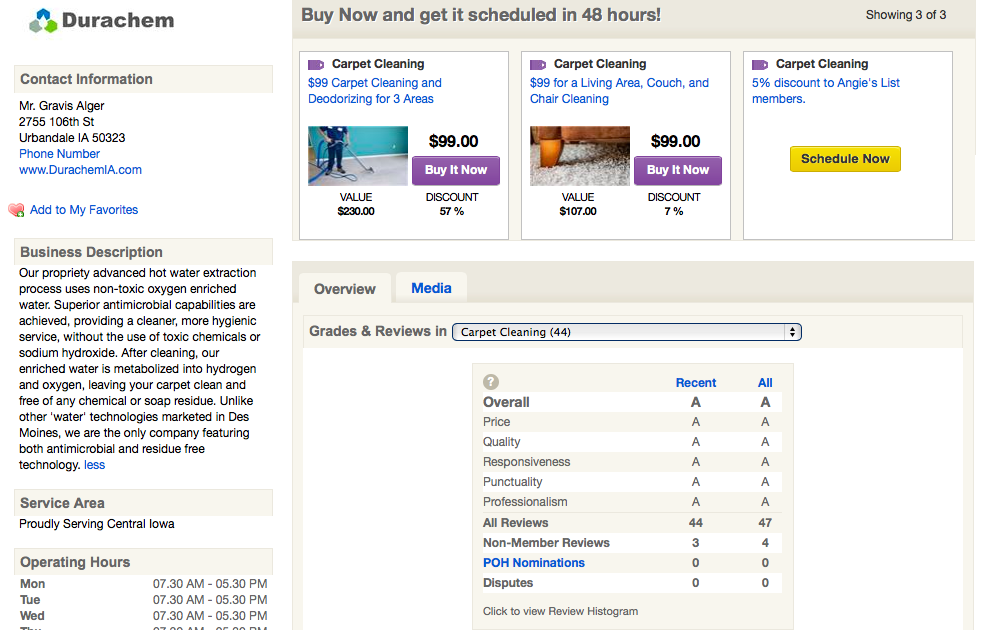The image size is (989, 630).
Task: Click the Operating Hours heading
Action: [x=75, y=562]
